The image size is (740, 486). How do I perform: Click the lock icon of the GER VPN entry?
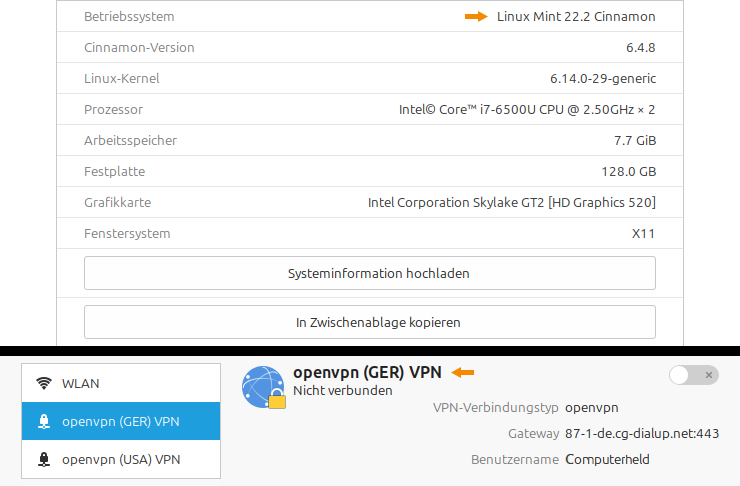point(44,422)
